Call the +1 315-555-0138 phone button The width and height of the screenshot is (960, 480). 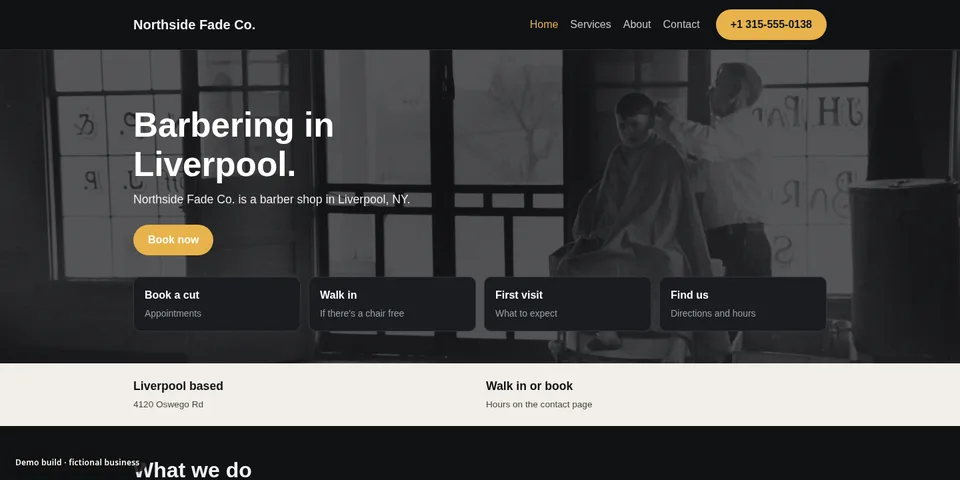pos(771,24)
